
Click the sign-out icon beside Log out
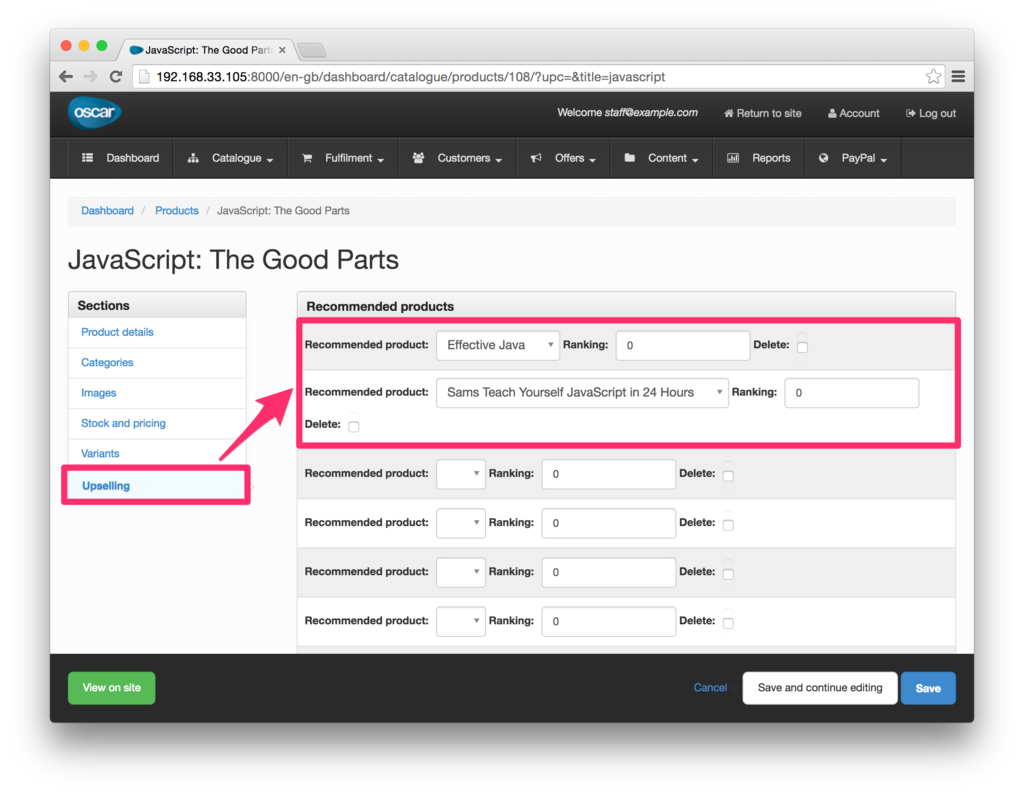910,113
